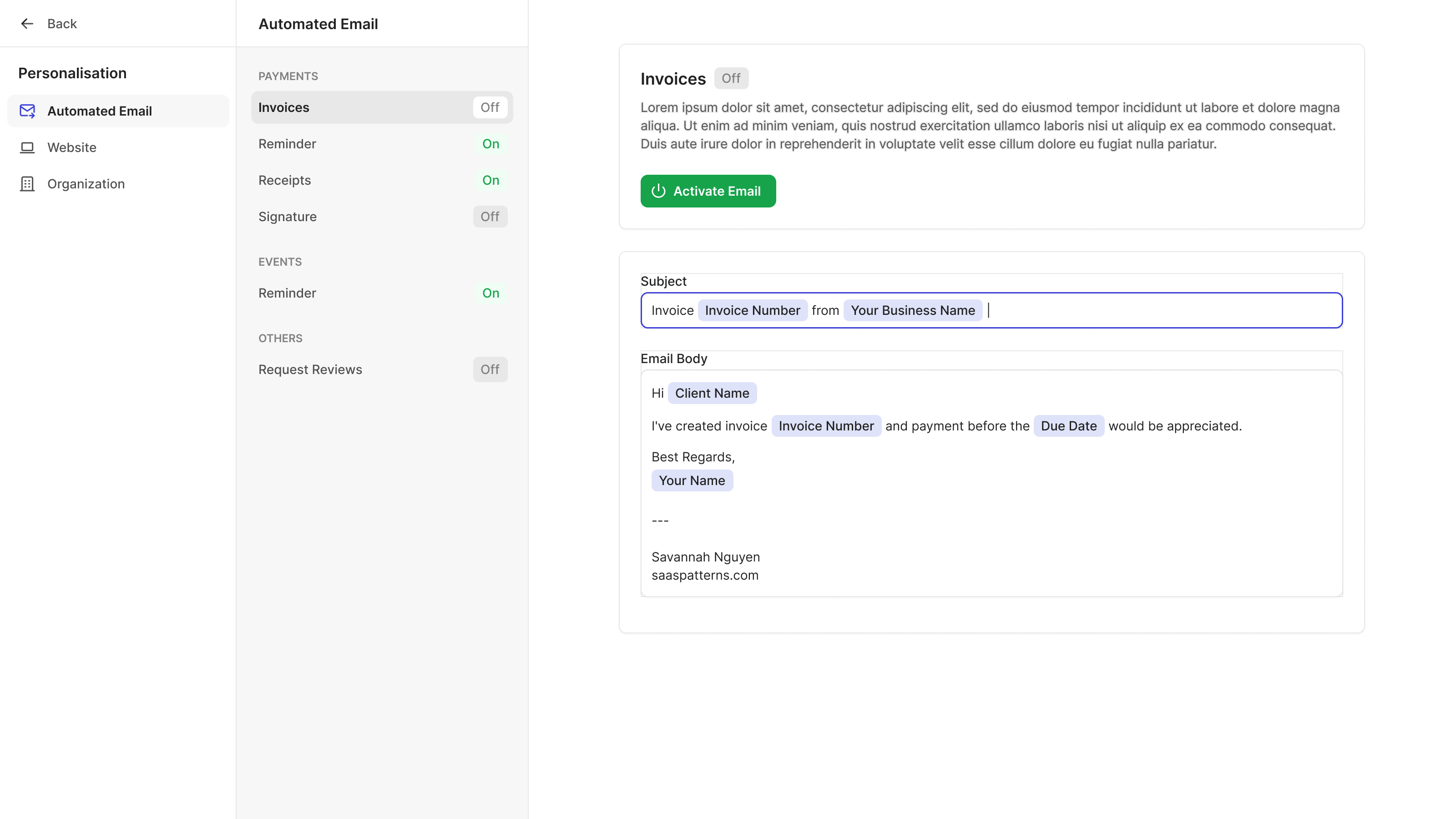
Task: Click the OTHERS section header
Action: click(x=280, y=338)
